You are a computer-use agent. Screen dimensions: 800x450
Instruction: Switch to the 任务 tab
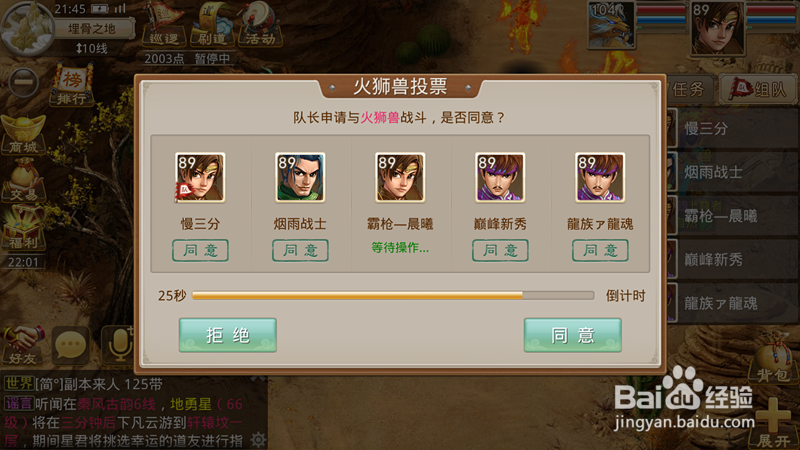coord(689,90)
